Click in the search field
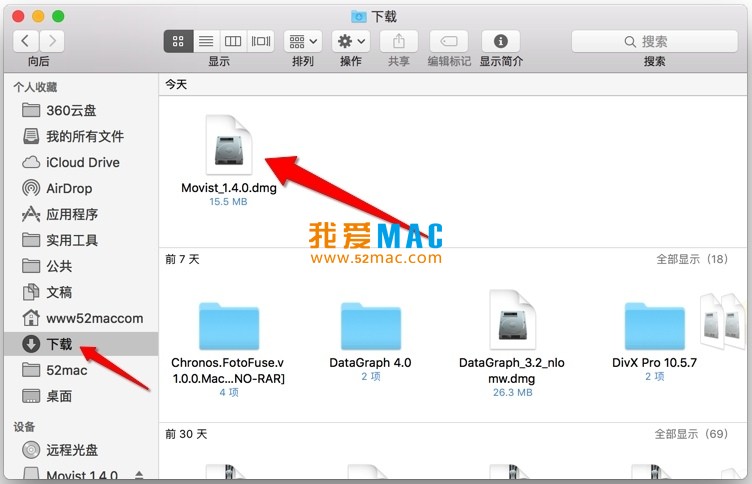 pos(655,41)
